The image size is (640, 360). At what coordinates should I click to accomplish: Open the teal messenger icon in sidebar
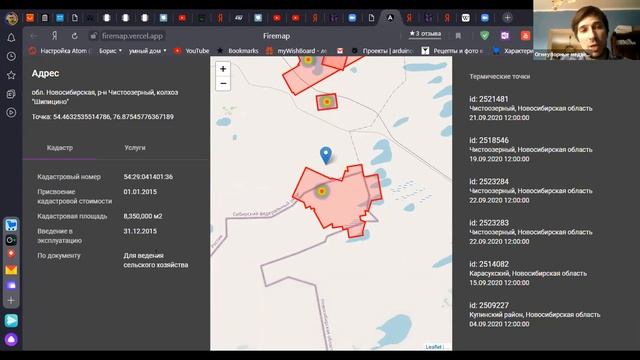coord(11,321)
